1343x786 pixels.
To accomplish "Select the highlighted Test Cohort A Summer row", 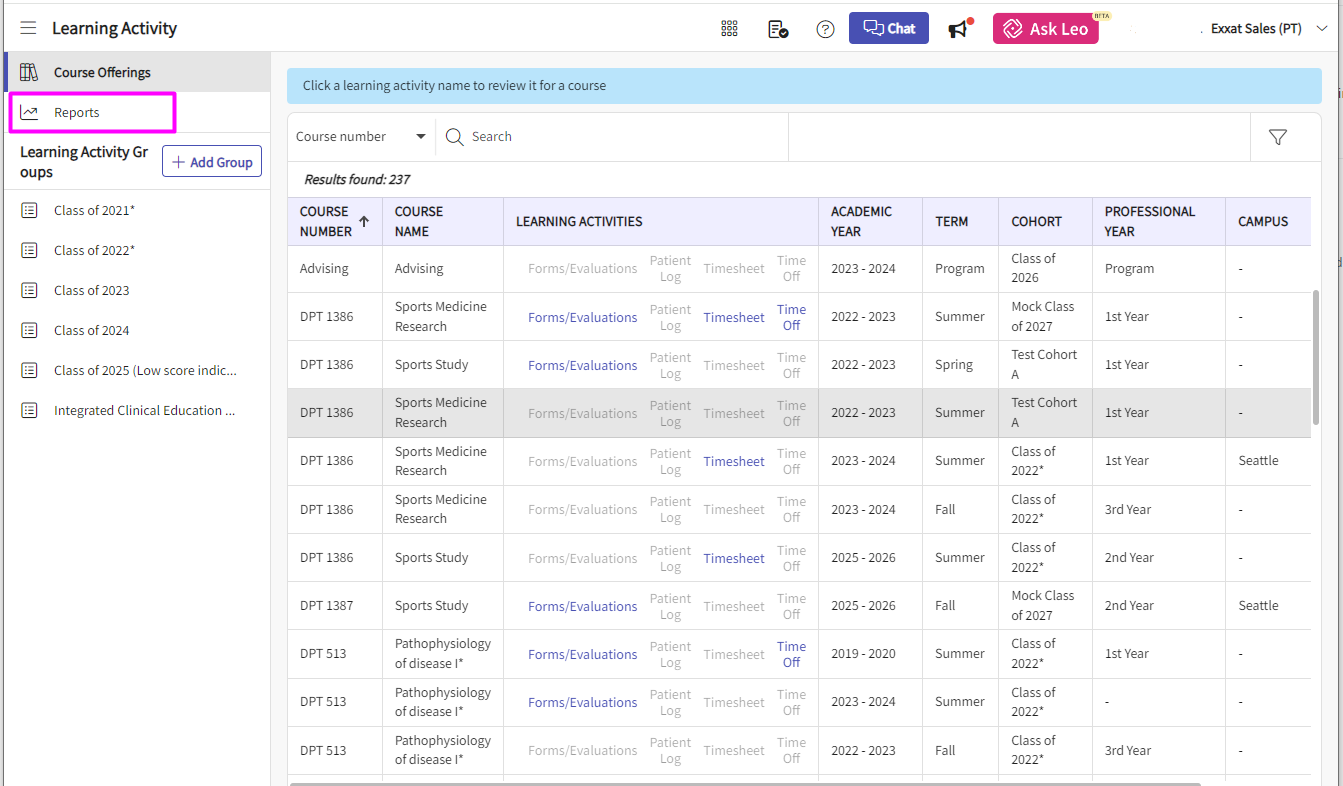I will click(799, 413).
